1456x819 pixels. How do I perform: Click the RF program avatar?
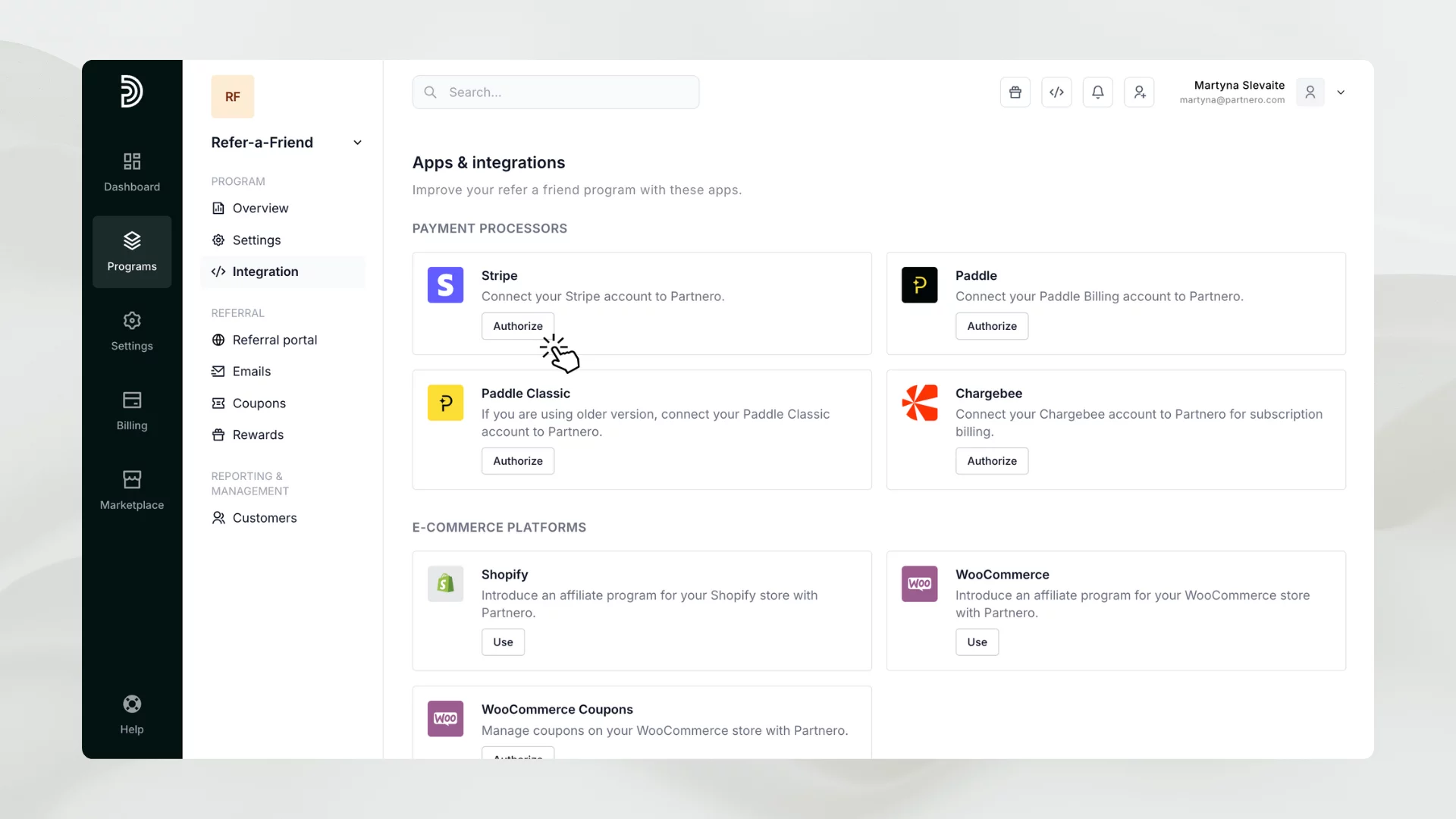click(232, 96)
